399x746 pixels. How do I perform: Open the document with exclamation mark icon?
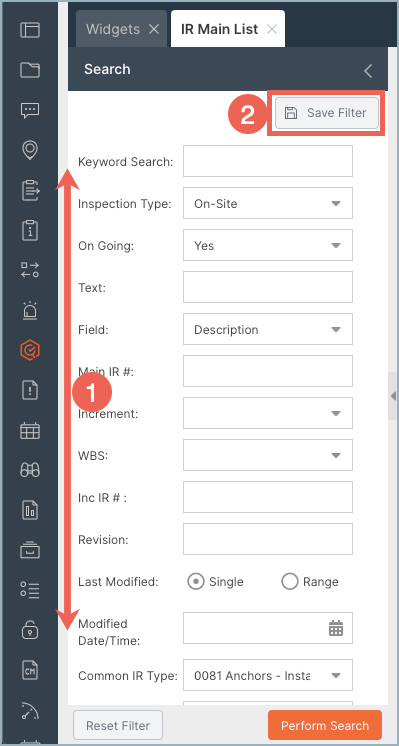tap(30, 391)
